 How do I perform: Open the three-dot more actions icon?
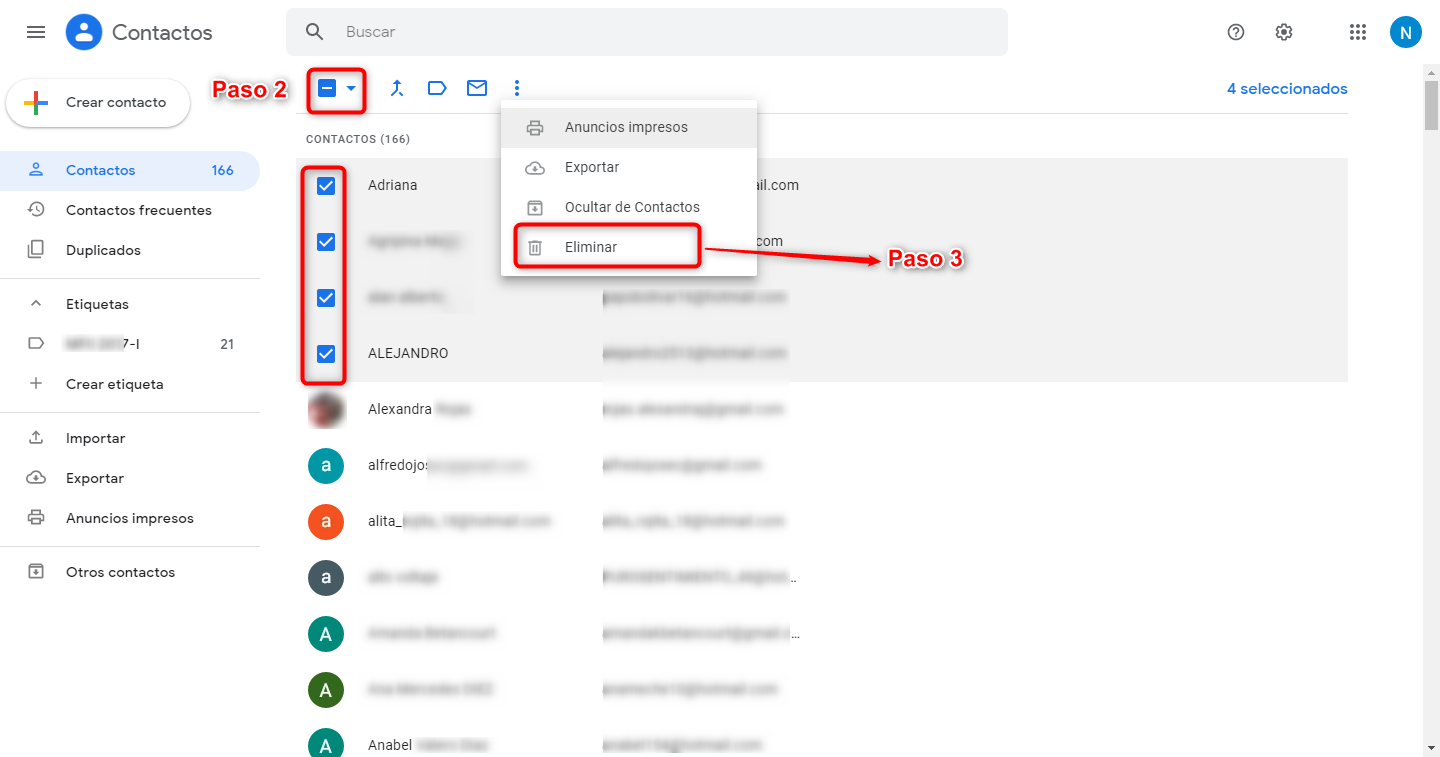pyautogui.click(x=517, y=88)
